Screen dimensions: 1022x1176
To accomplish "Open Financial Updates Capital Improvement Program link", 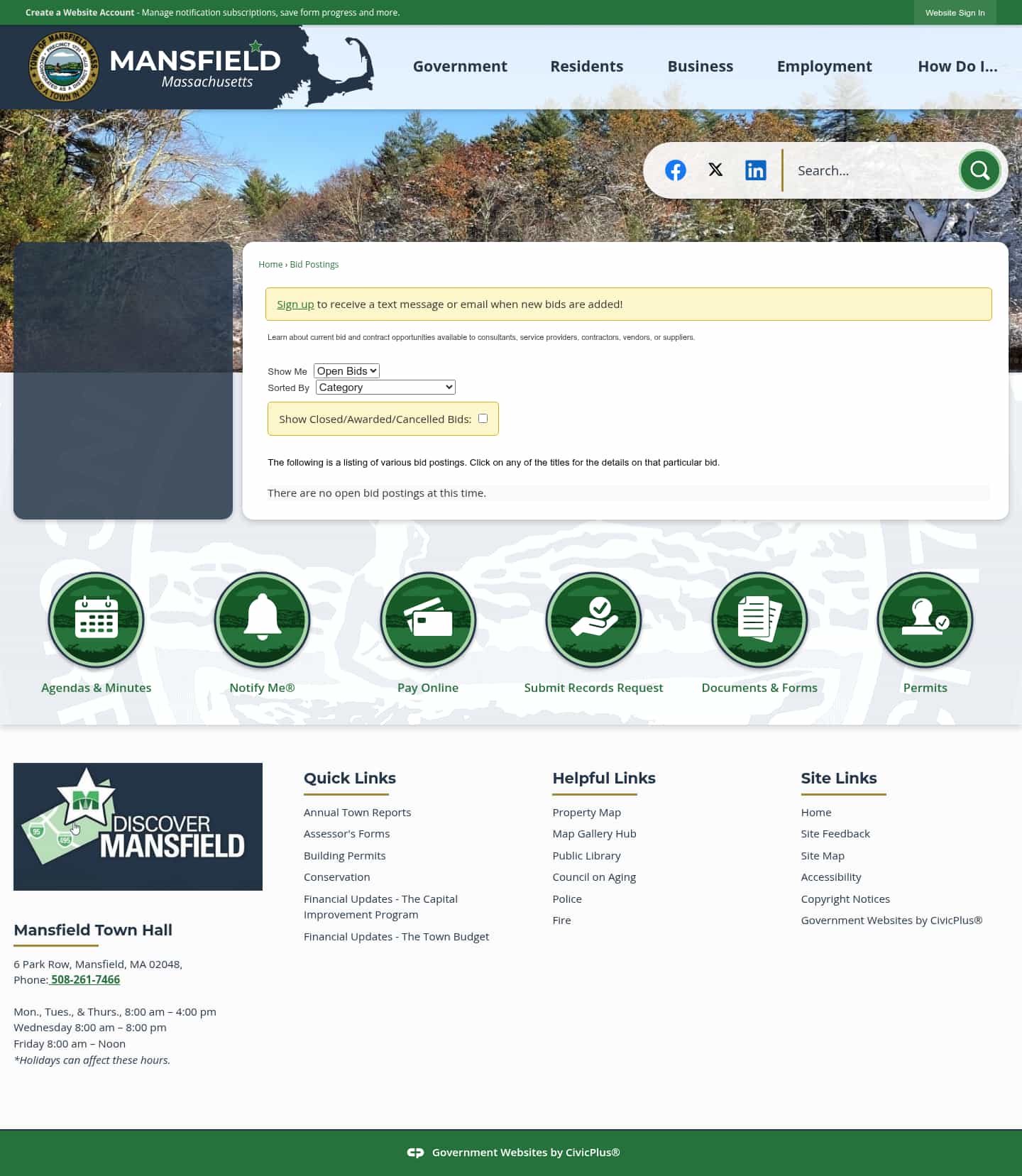I will (x=380, y=906).
